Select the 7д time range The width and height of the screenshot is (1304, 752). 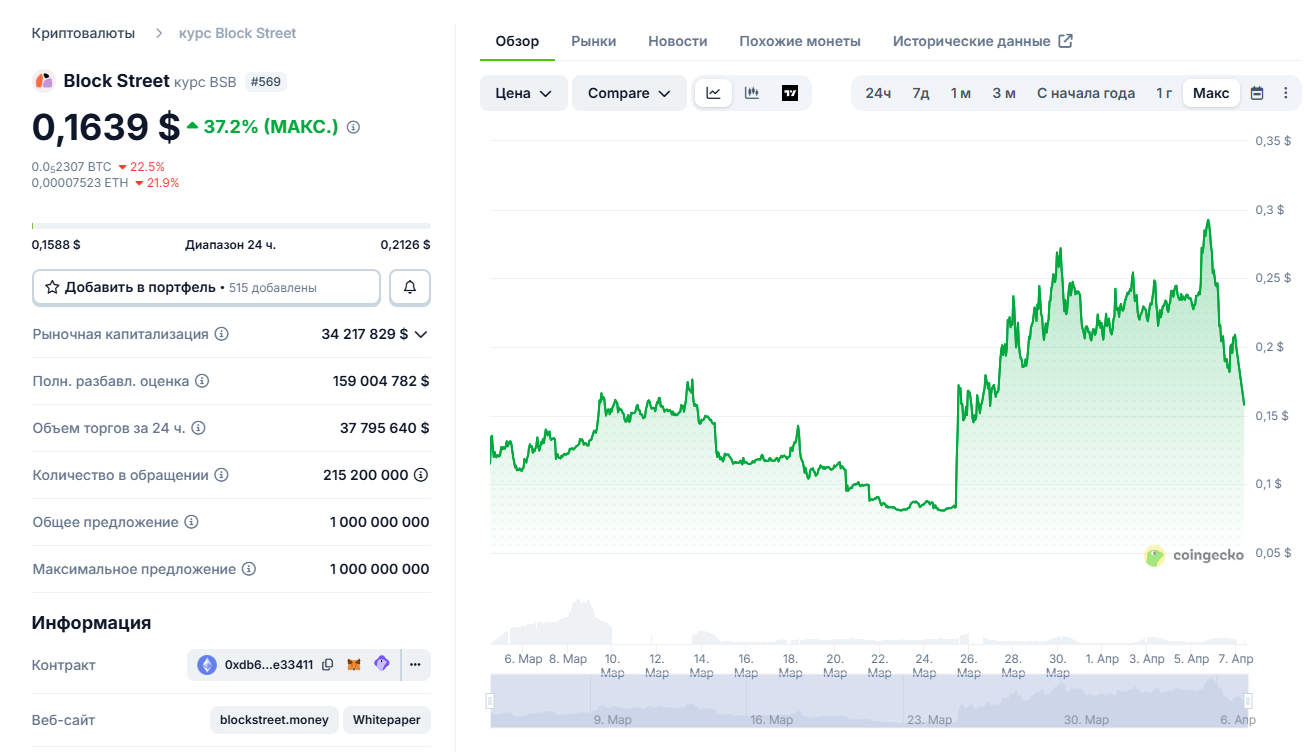[x=920, y=93]
